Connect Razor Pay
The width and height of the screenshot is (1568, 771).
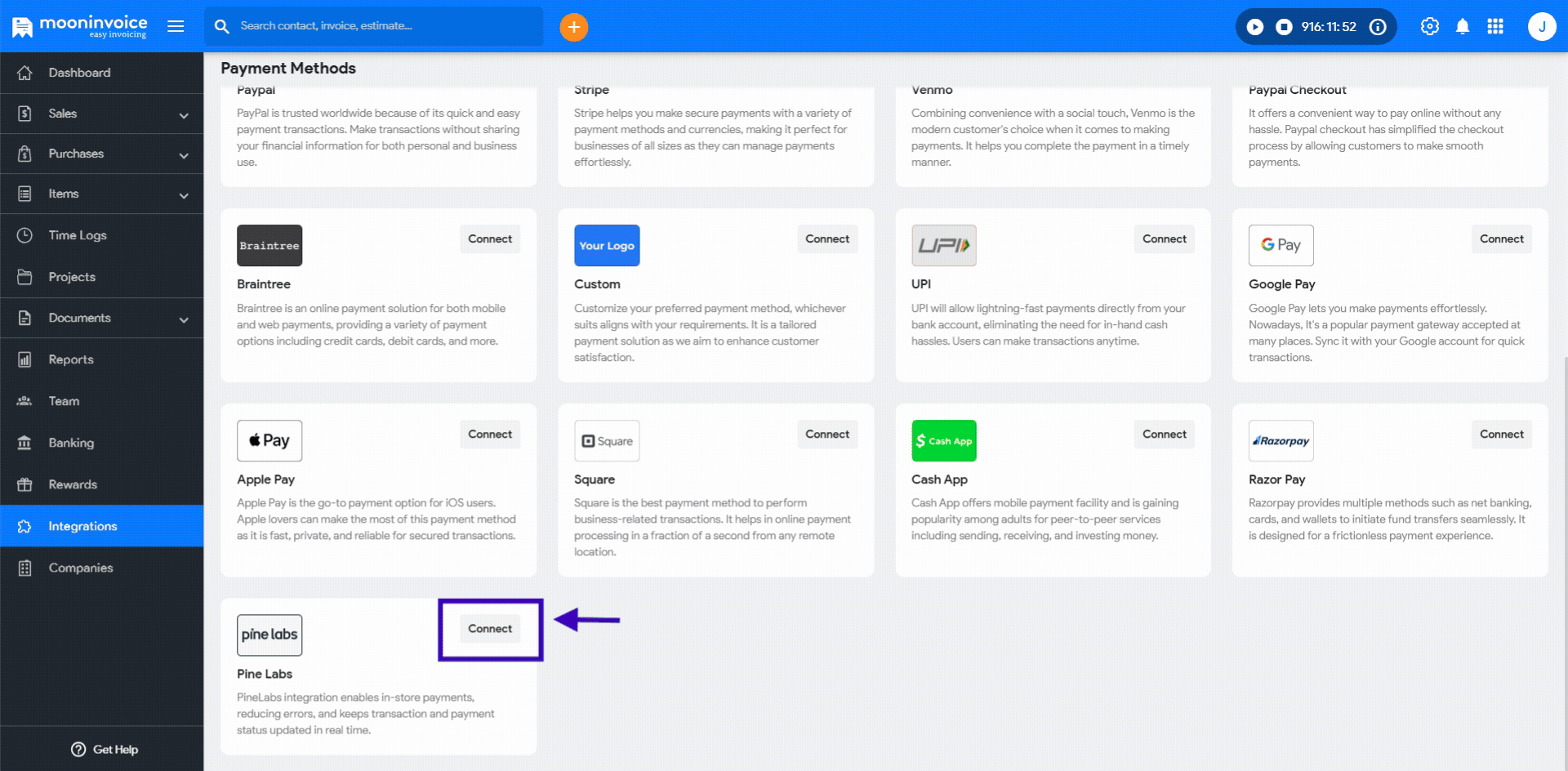[1502, 435]
